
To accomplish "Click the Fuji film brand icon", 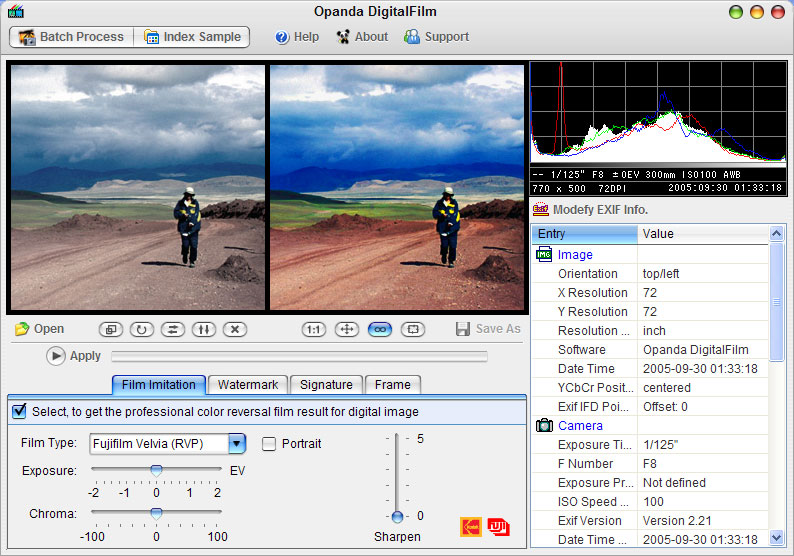I will pos(499,527).
